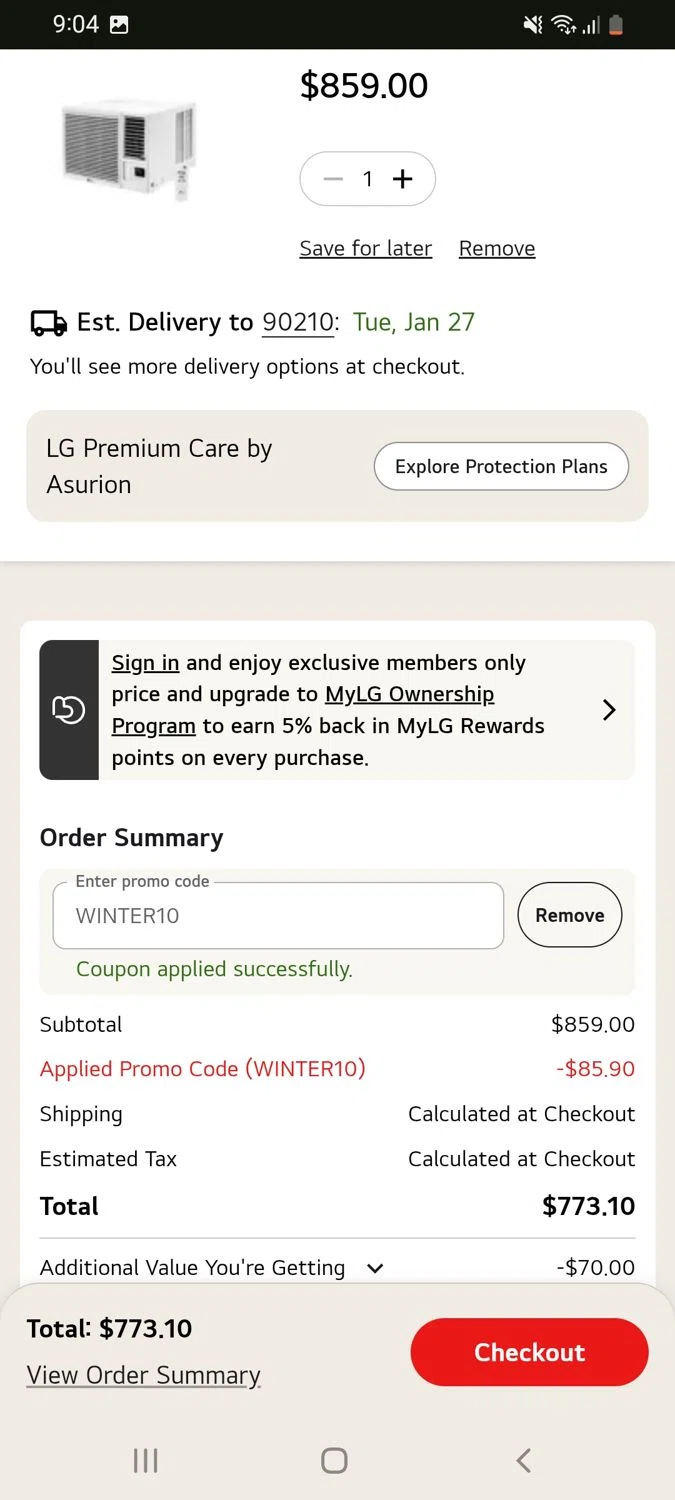675x1500 pixels.
Task: Tap the delivery truck icon
Action: [x=49, y=323]
